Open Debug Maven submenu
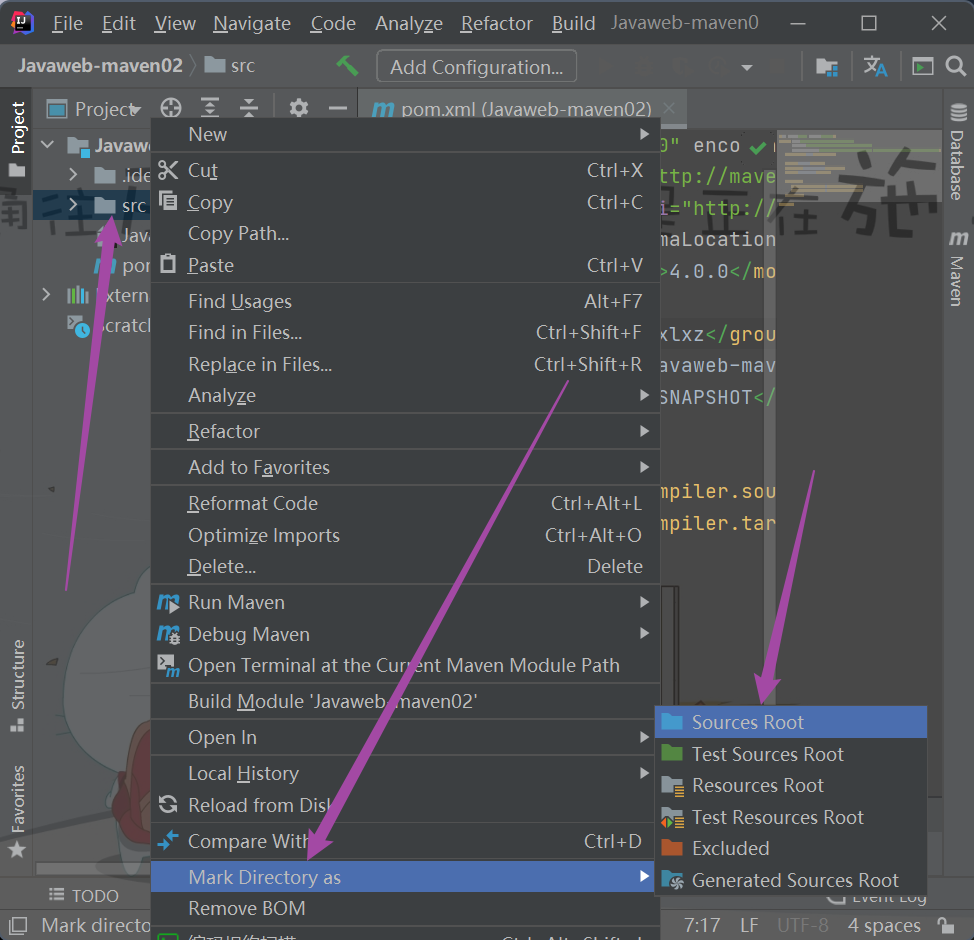The width and height of the screenshot is (974, 940). click(405, 634)
